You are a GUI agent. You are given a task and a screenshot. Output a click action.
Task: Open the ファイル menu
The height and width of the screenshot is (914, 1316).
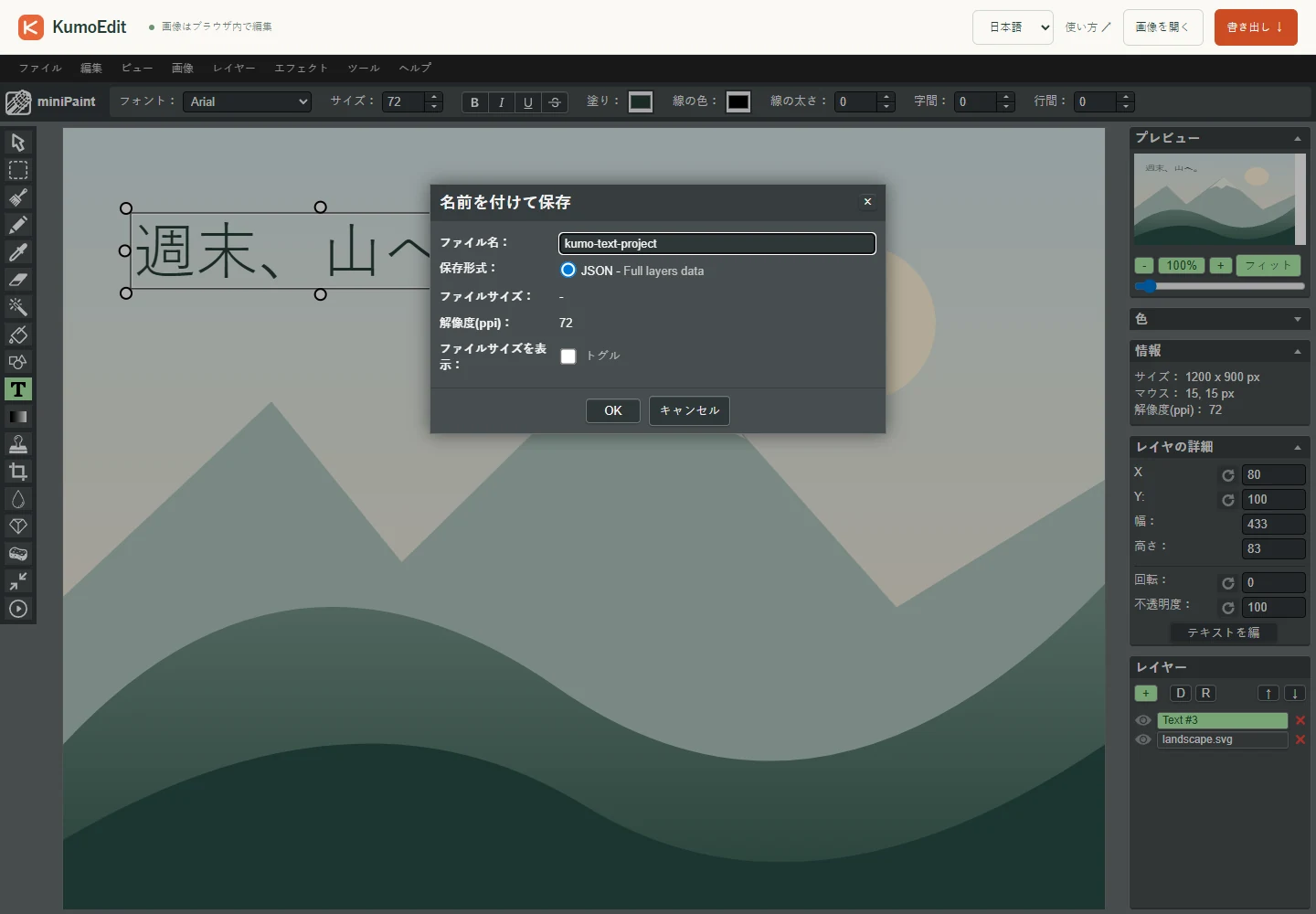coord(40,68)
